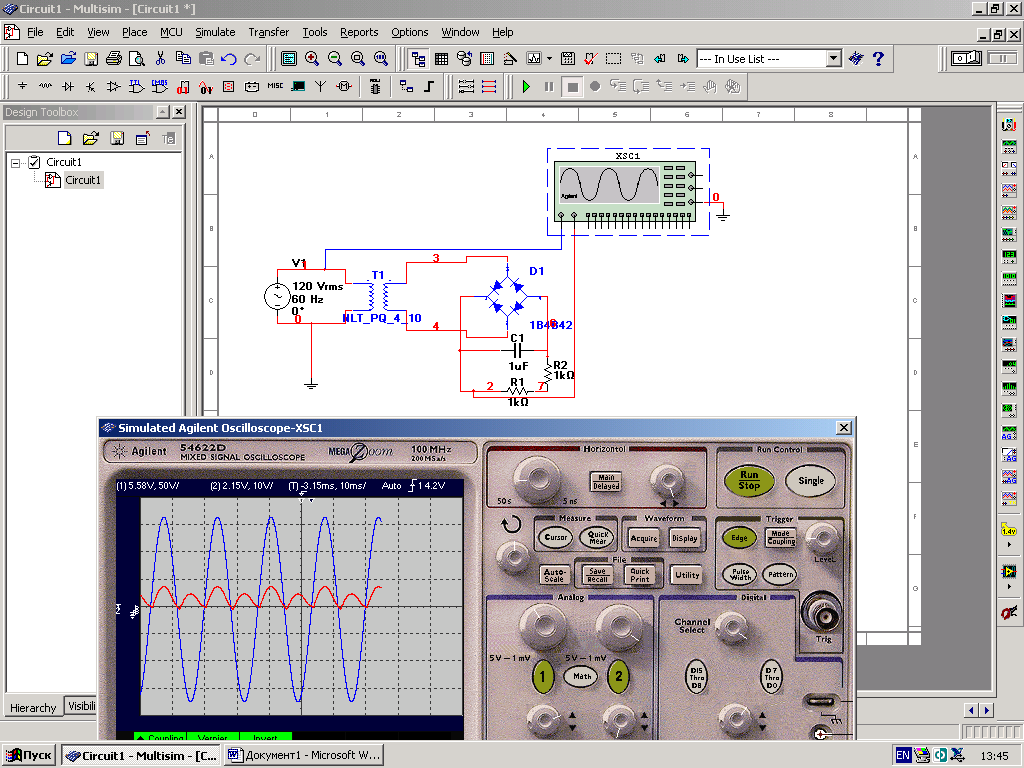
Task: Open the Grapher icon
Action: pyautogui.click(x=534, y=59)
